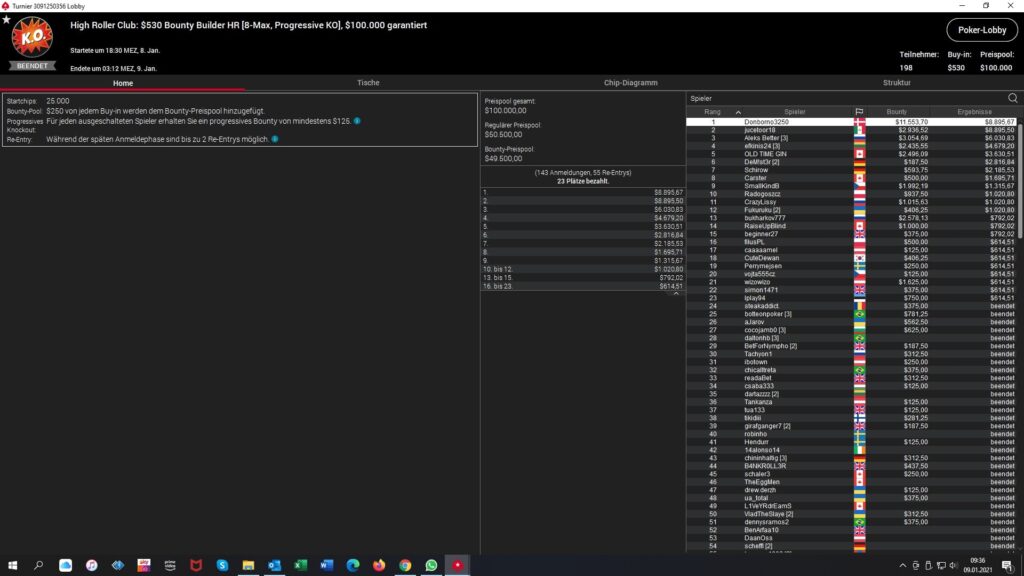
Task: Toggle Rang column sort arrow
Action: (738, 111)
